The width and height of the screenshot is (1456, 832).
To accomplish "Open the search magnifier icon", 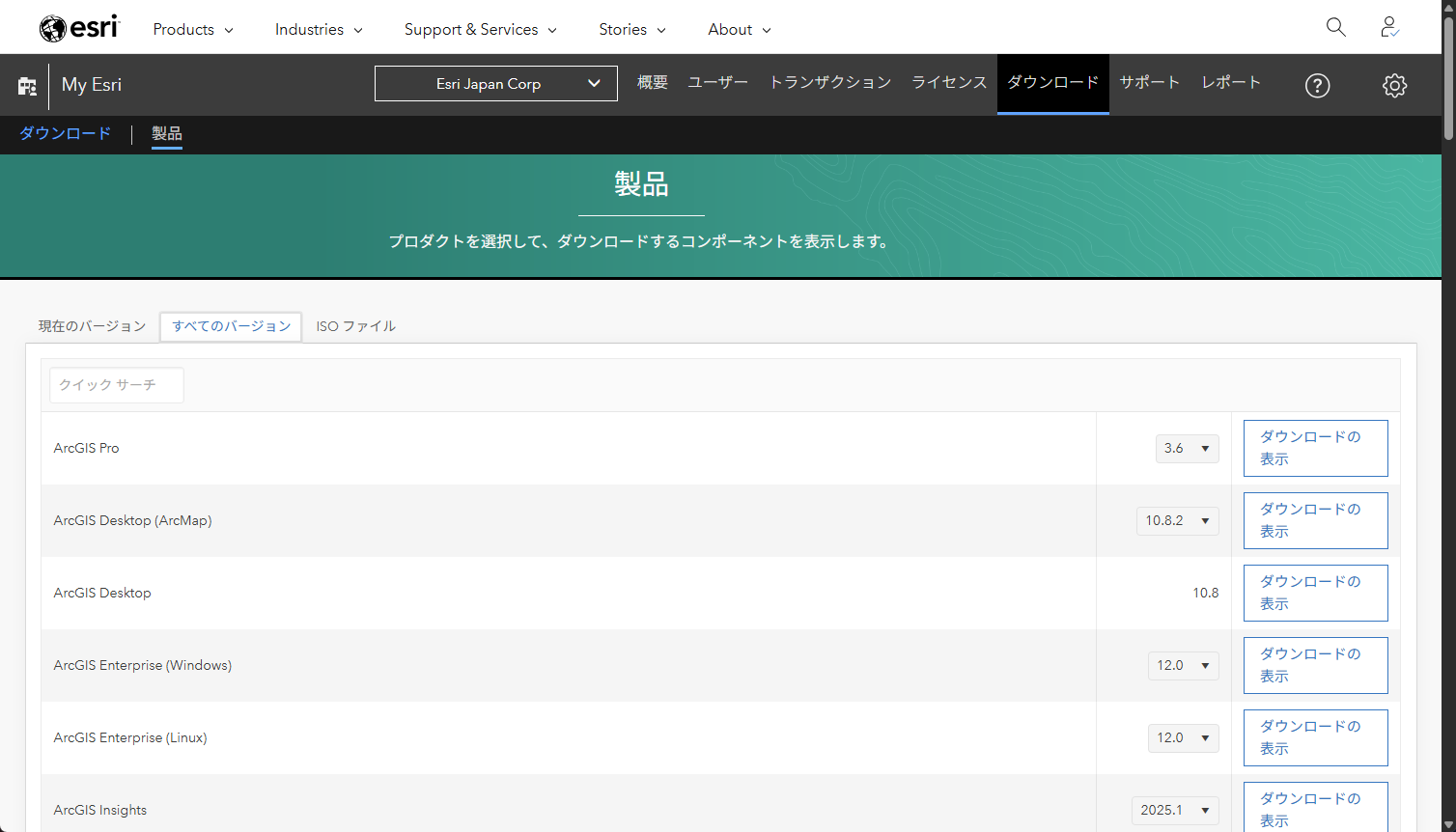I will point(1335,27).
